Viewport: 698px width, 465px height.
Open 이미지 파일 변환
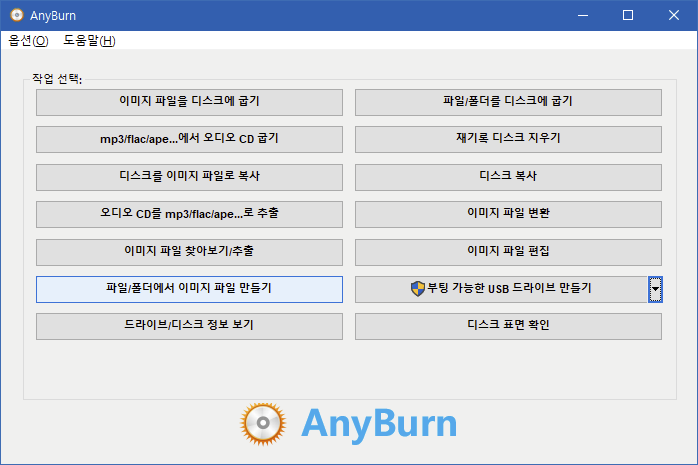[x=508, y=214]
